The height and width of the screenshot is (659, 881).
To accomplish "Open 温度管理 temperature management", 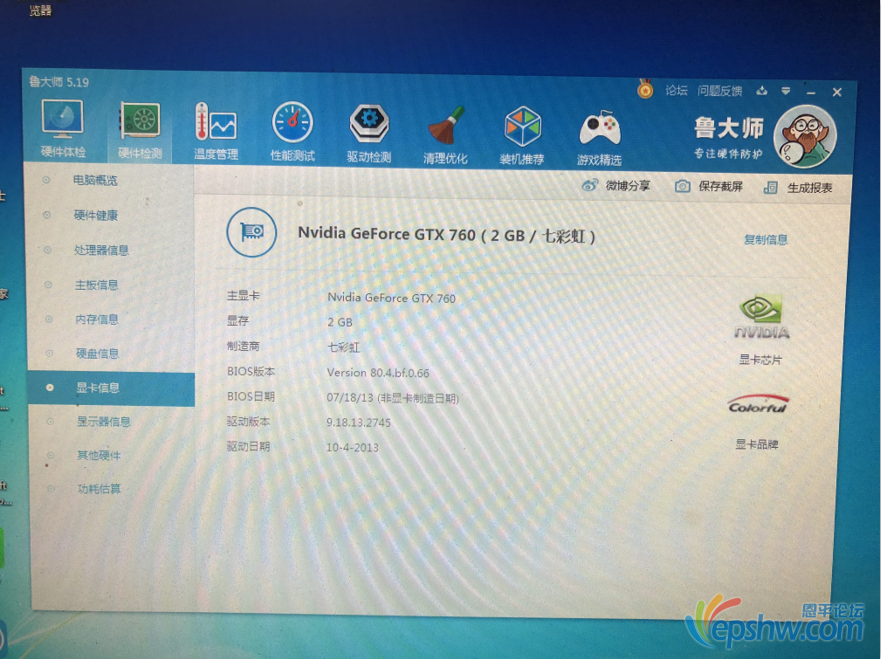I will click(x=216, y=131).
